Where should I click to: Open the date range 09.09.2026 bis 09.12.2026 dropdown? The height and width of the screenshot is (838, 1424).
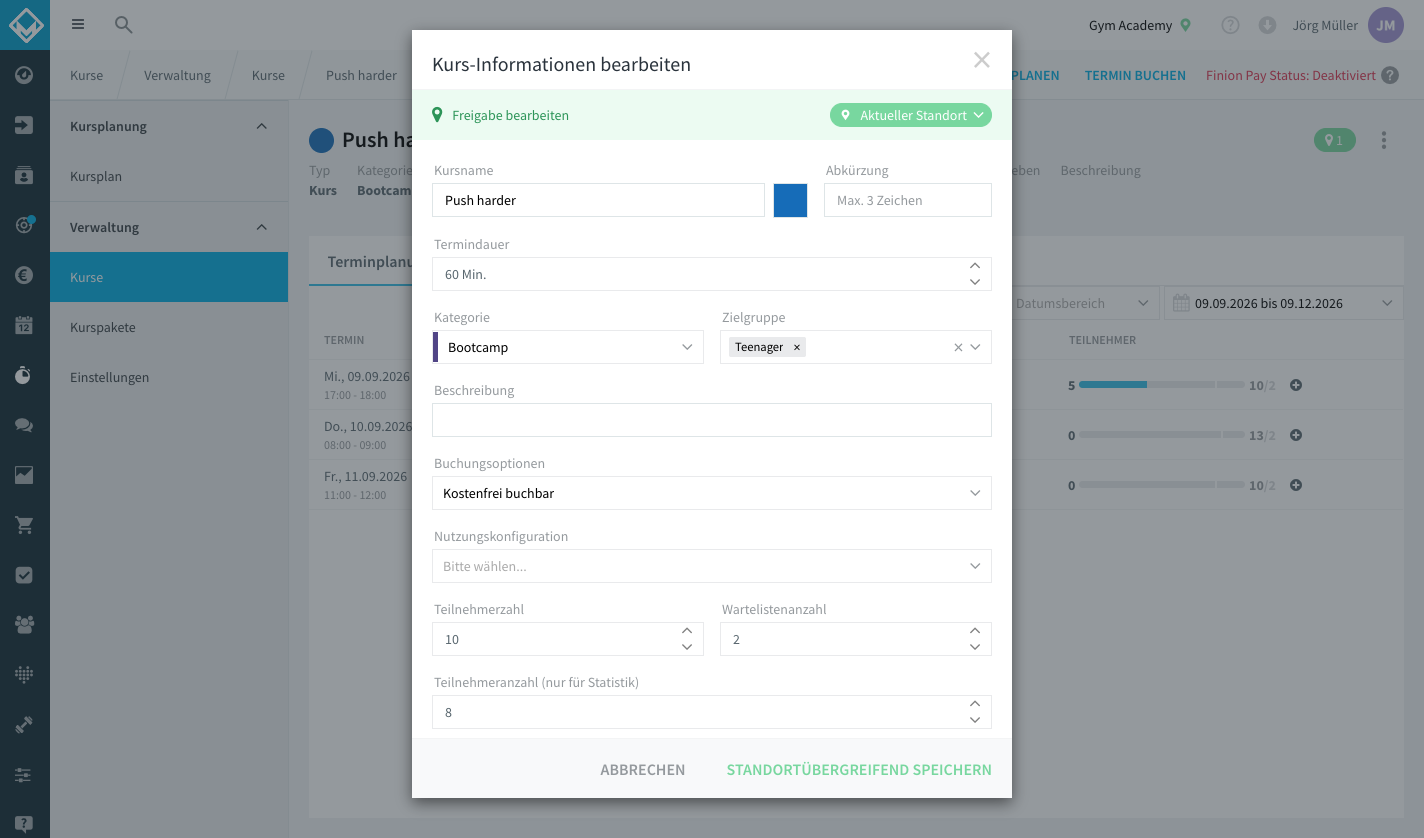point(1284,303)
